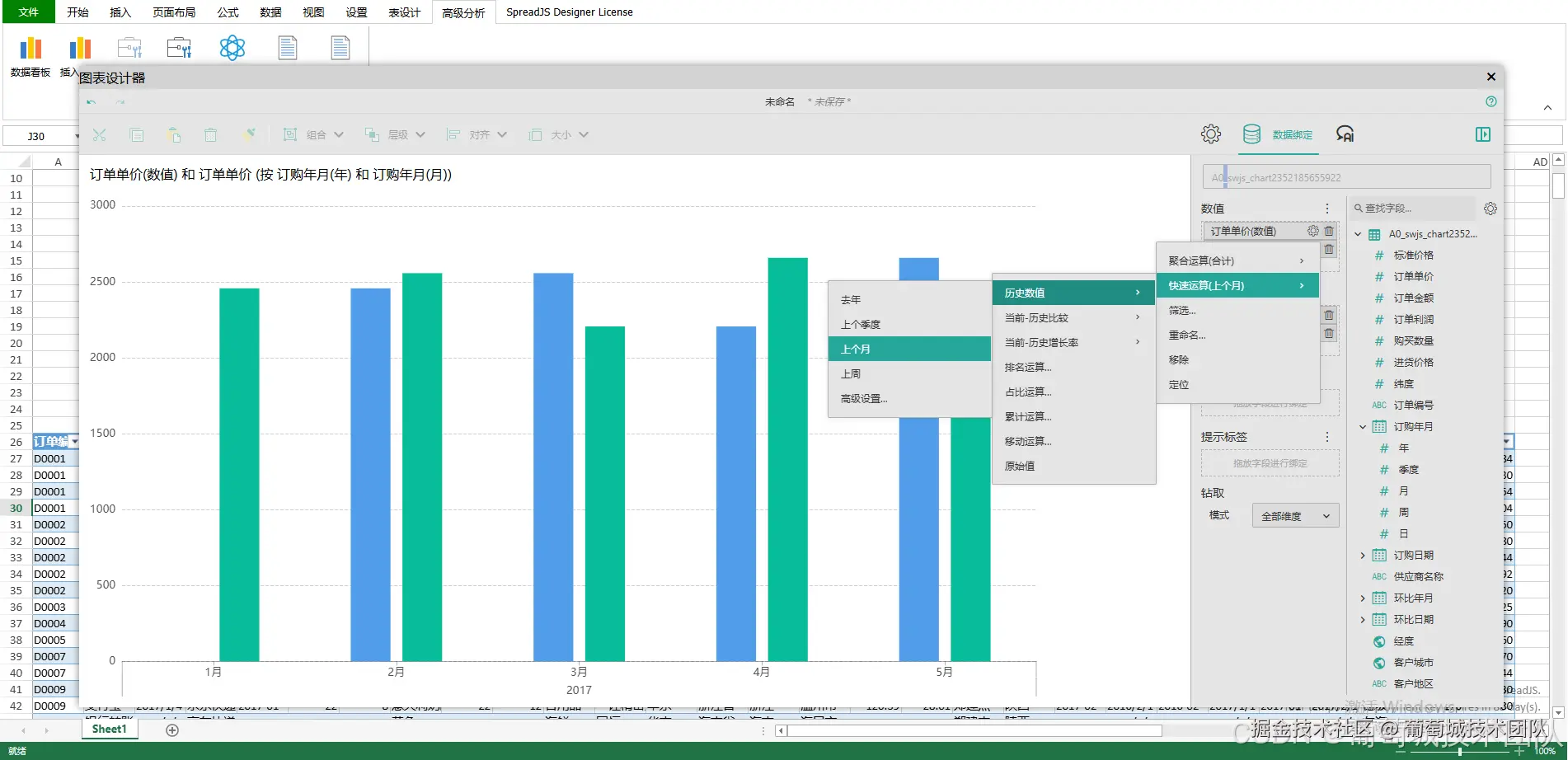
Task: Click the 数据看板 dashboard icon
Action: pos(31,56)
